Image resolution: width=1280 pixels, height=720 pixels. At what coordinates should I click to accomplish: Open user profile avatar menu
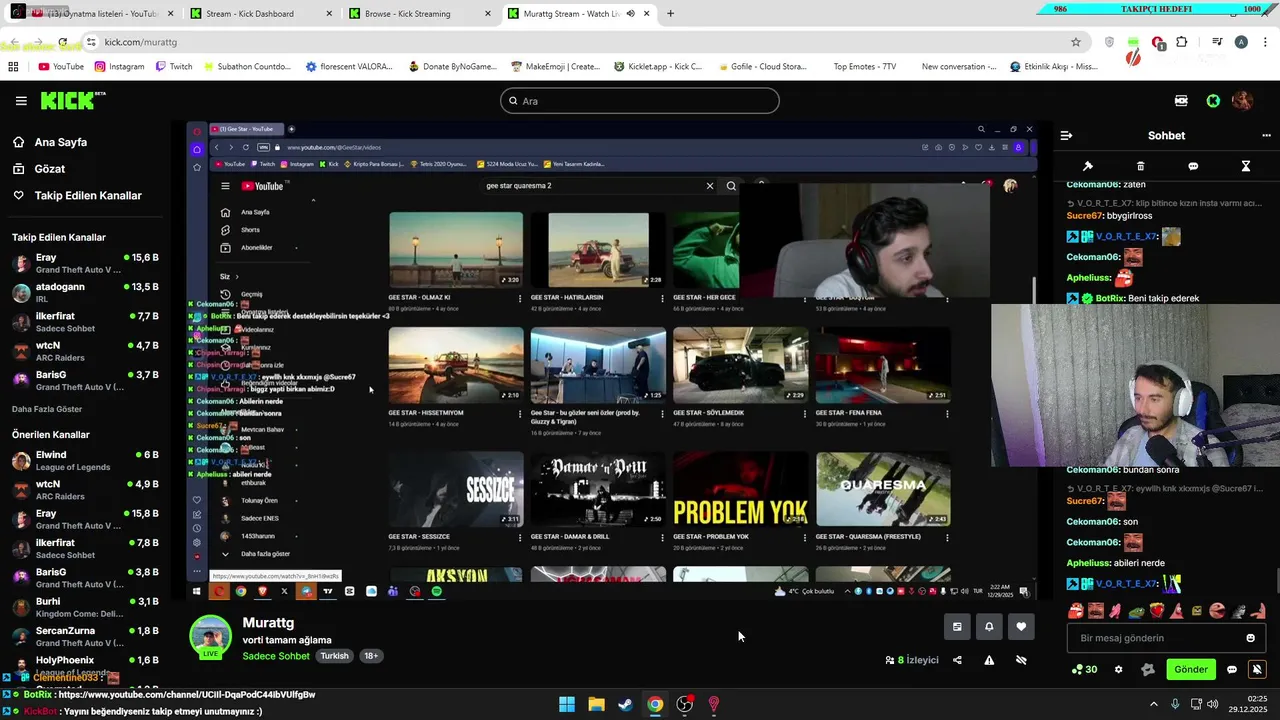pos(1242,101)
